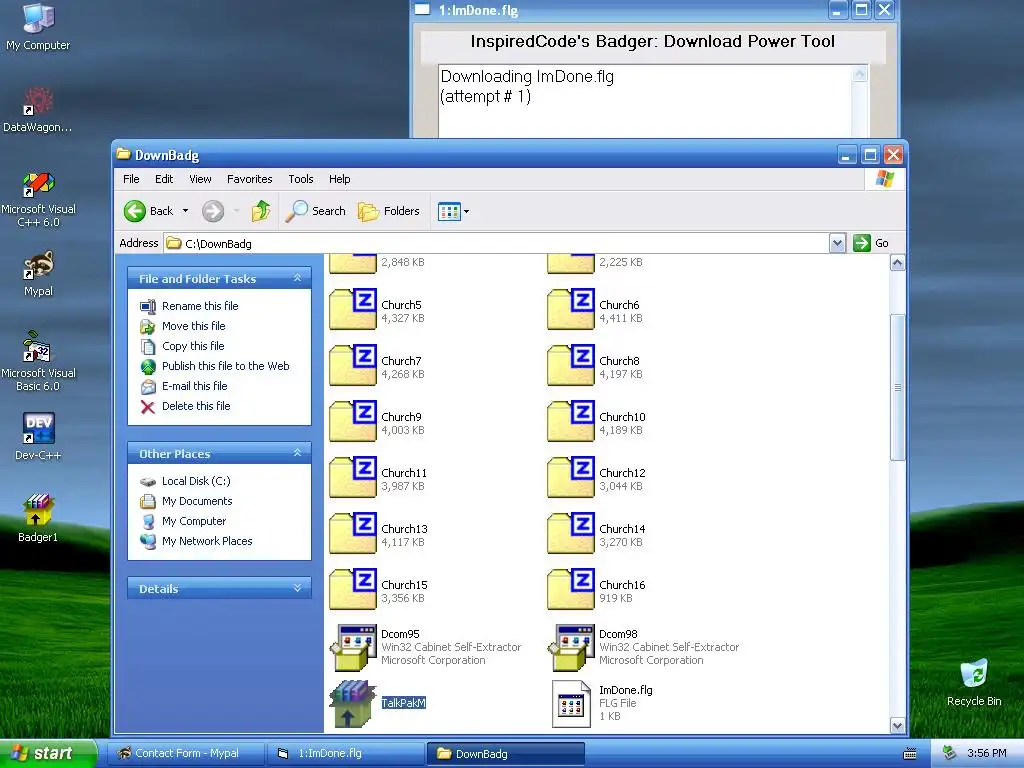
Task: Switch to 1:ImDone.flg taskbar item
Action: pyautogui.click(x=345, y=754)
